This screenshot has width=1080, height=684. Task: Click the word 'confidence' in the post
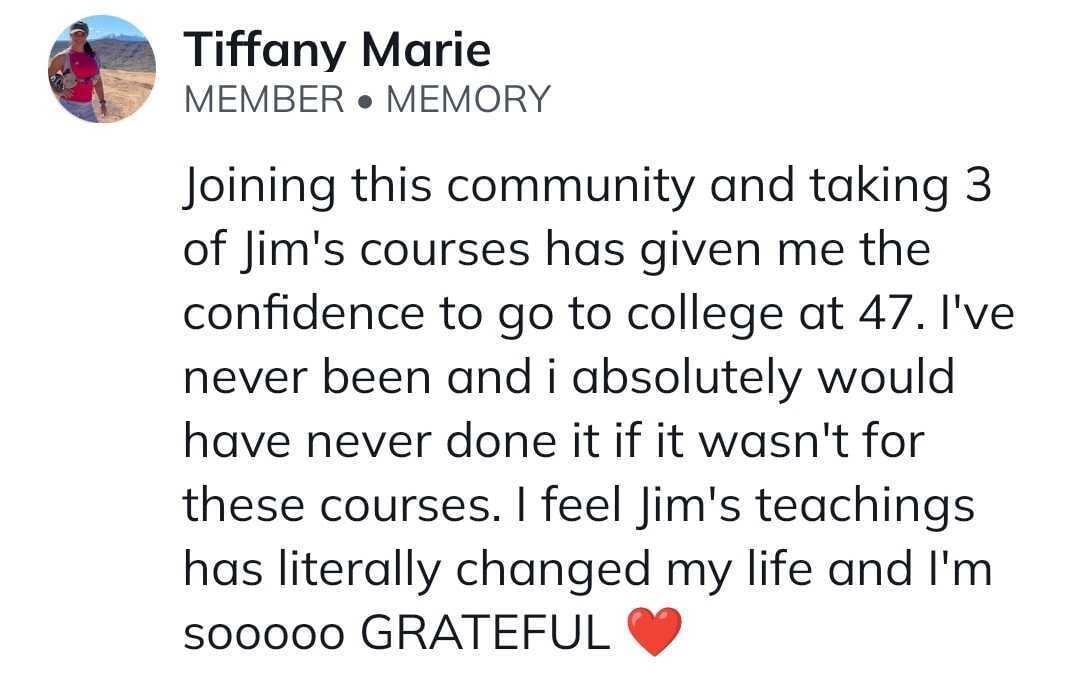[x=304, y=313]
